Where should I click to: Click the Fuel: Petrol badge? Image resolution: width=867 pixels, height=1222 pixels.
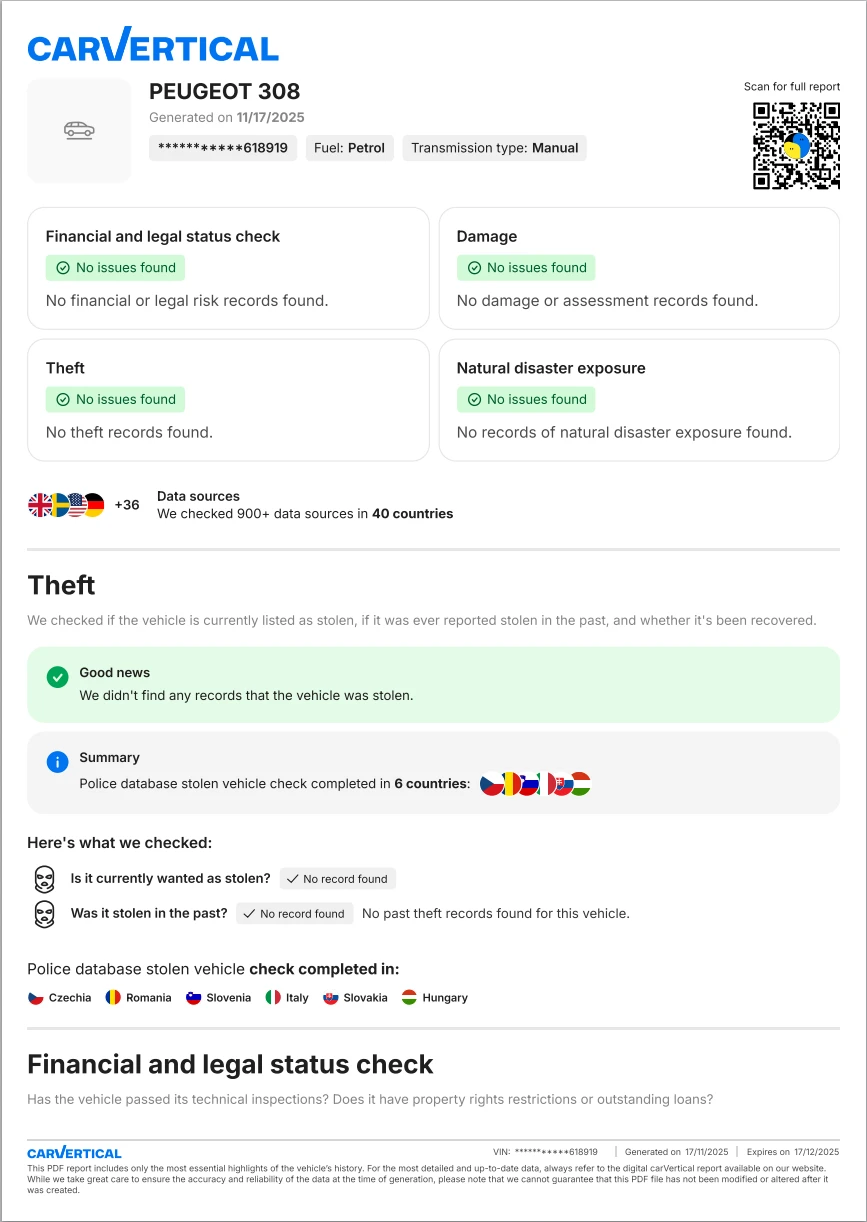[x=349, y=148]
